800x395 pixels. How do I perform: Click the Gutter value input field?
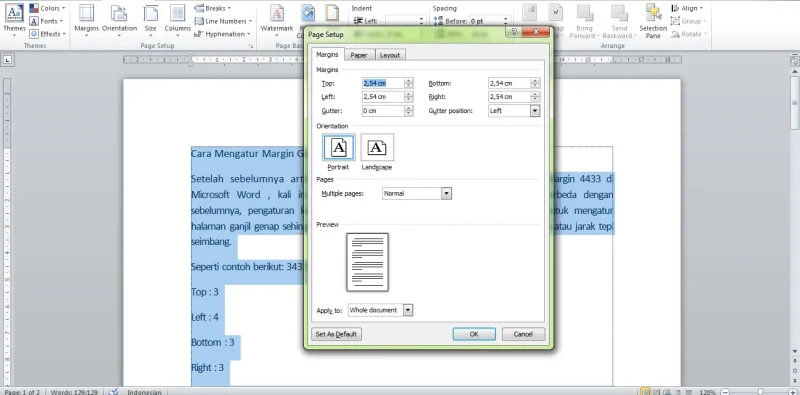(x=383, y=110)
